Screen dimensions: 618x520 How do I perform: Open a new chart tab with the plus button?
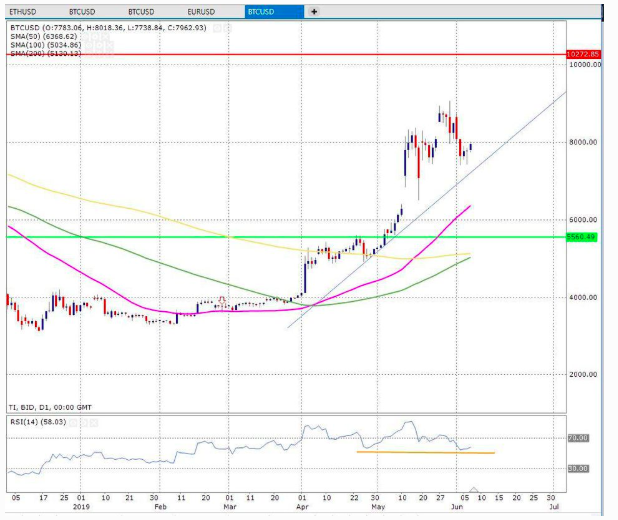pos(314,12)
